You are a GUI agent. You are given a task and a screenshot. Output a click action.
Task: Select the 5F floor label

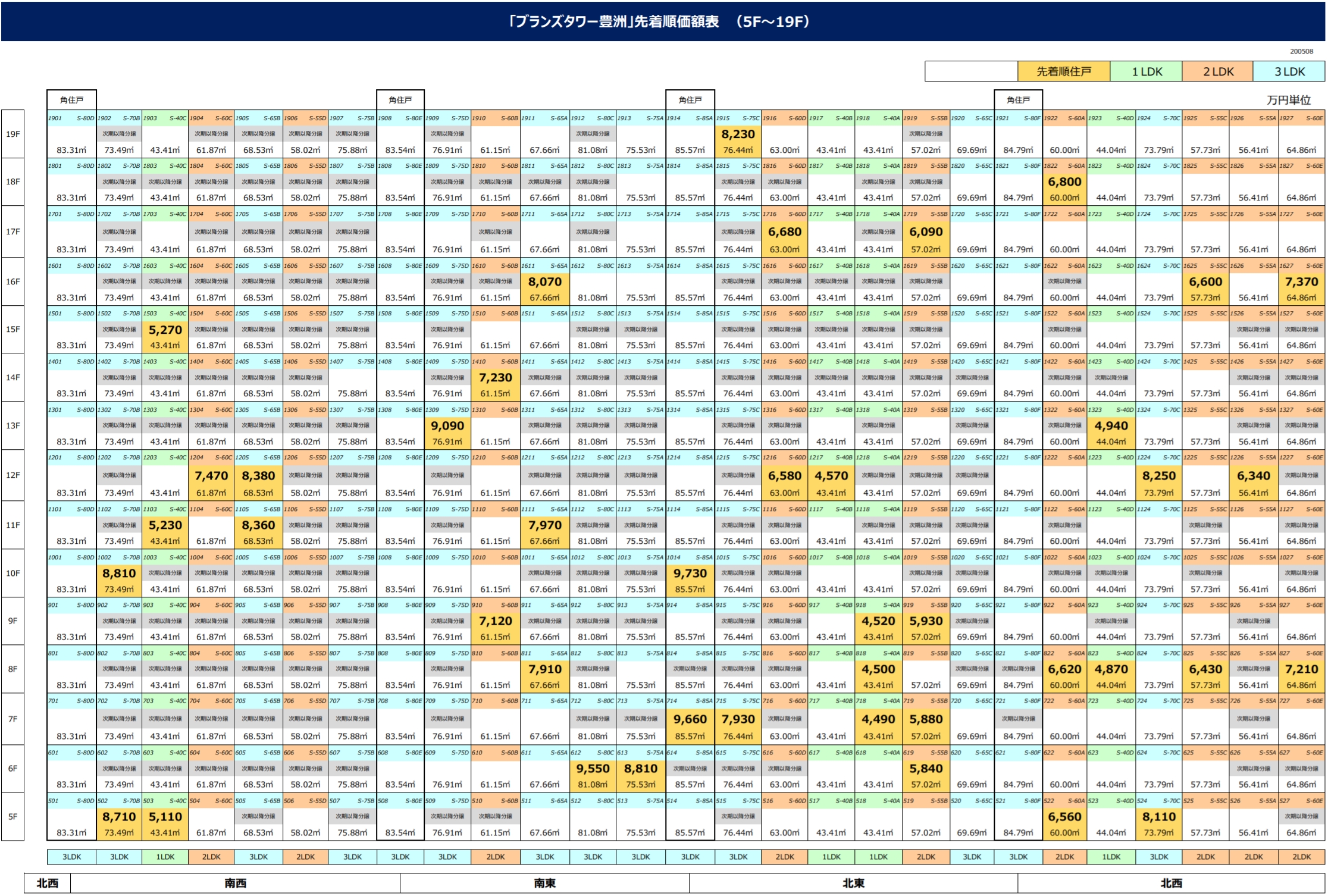12,817
